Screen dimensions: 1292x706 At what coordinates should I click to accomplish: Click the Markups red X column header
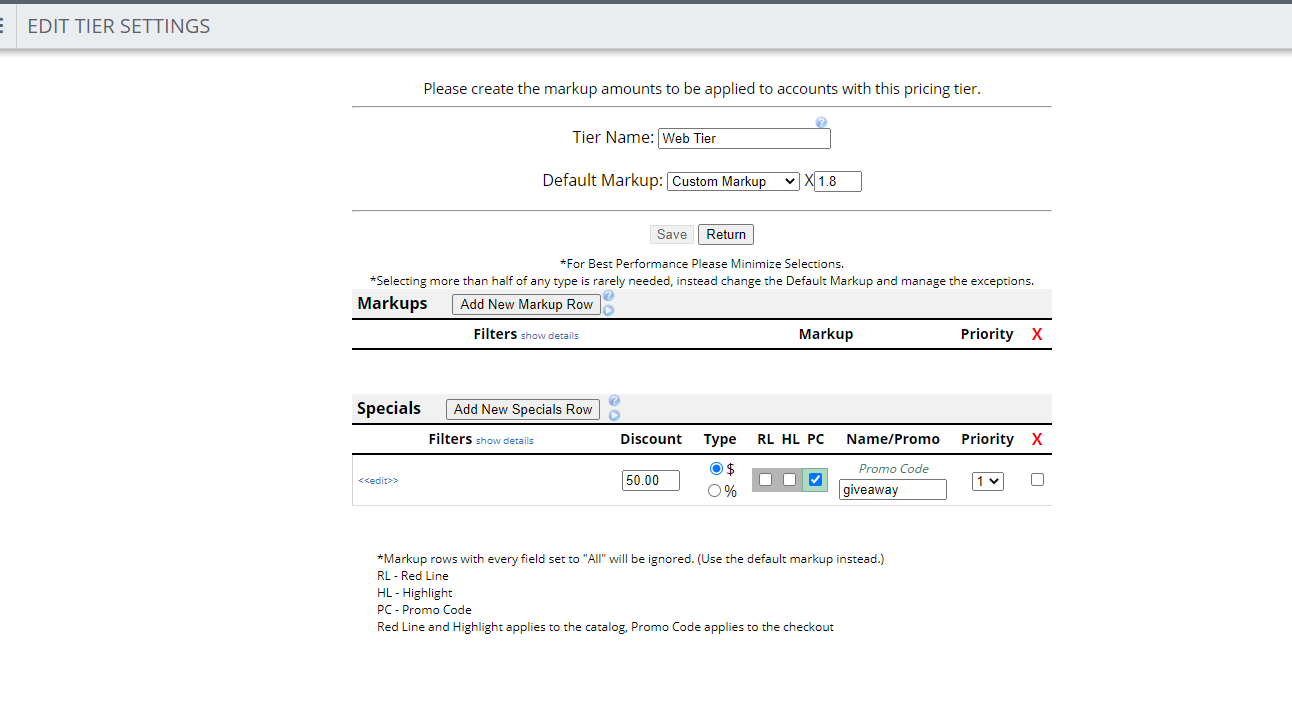pos(1037,334)
